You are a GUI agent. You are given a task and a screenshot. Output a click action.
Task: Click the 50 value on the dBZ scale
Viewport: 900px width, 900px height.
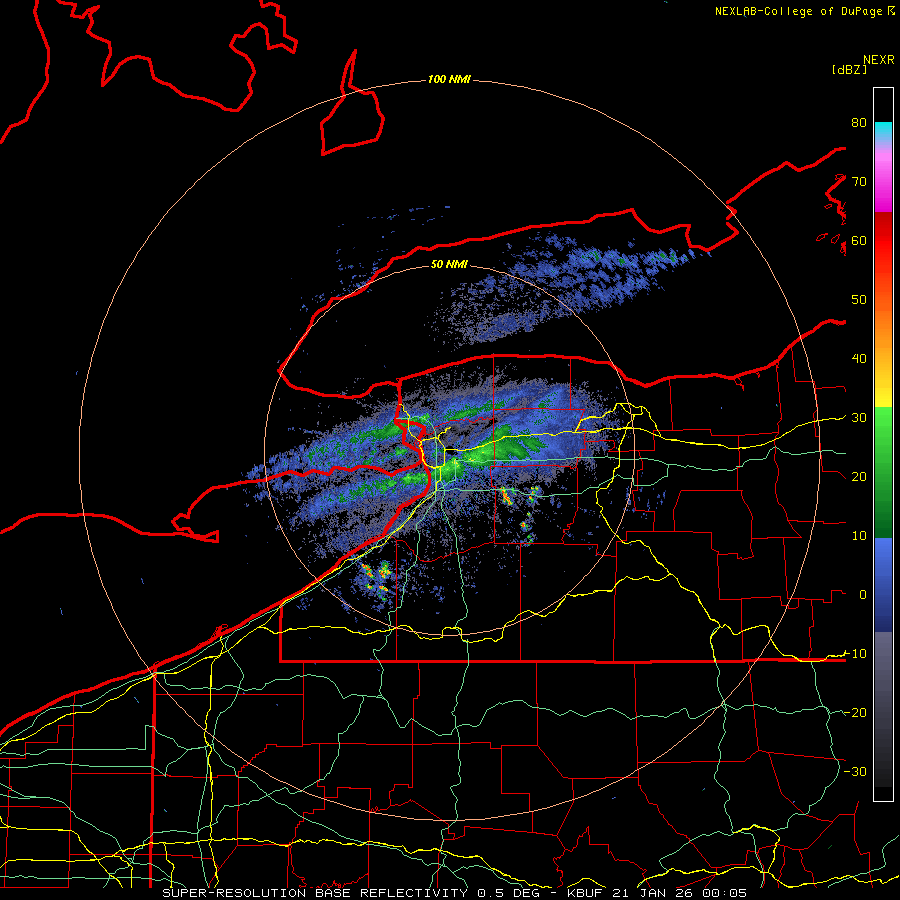click(x=859, y=300)
